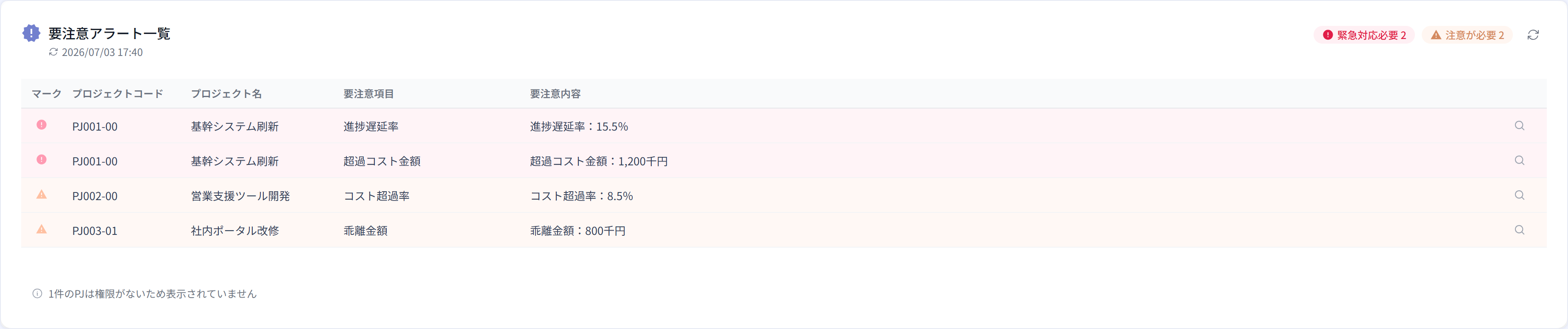Image resolution: width=1568 pixels, height=329 pixels.
Task: Click red alert mark on 超過コスト金額 row
Action: click(42, 159)
